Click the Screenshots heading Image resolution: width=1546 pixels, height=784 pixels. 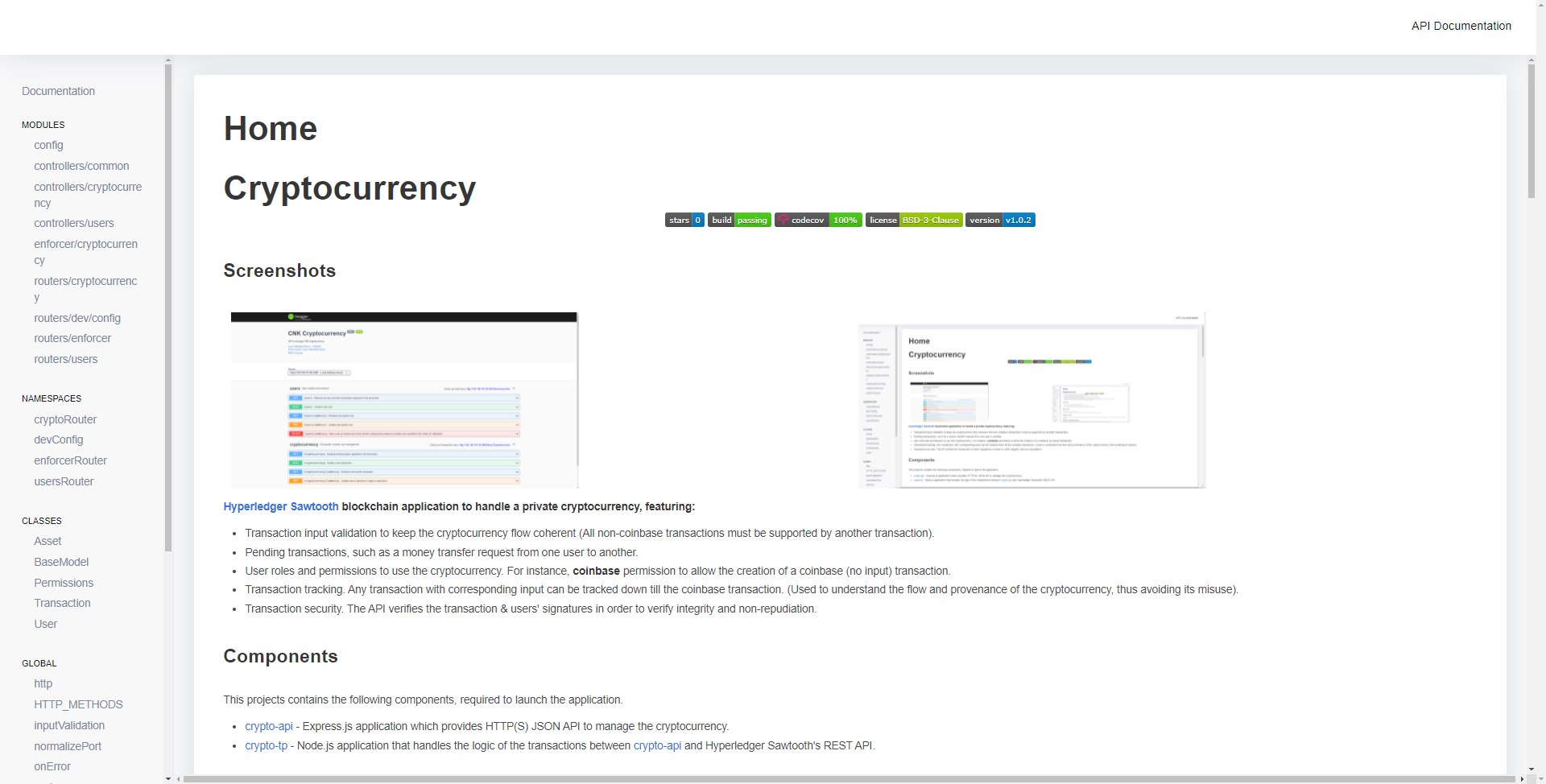click(279, 270)
